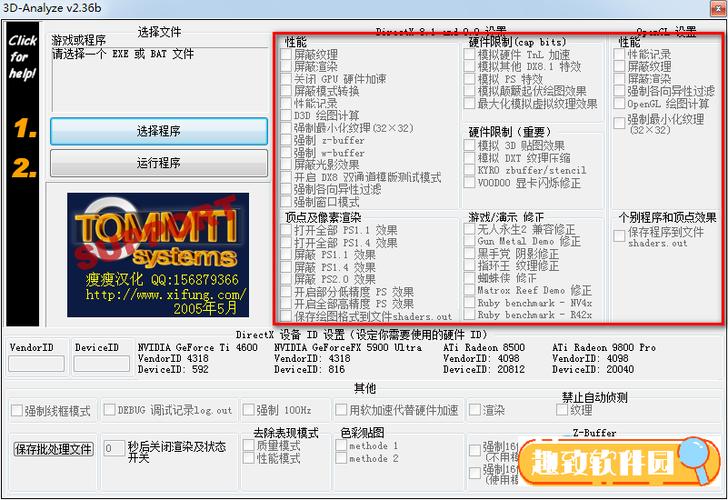Click the seconds field before 秒后关闭渲染
The image size is (728, 500).
114,448
